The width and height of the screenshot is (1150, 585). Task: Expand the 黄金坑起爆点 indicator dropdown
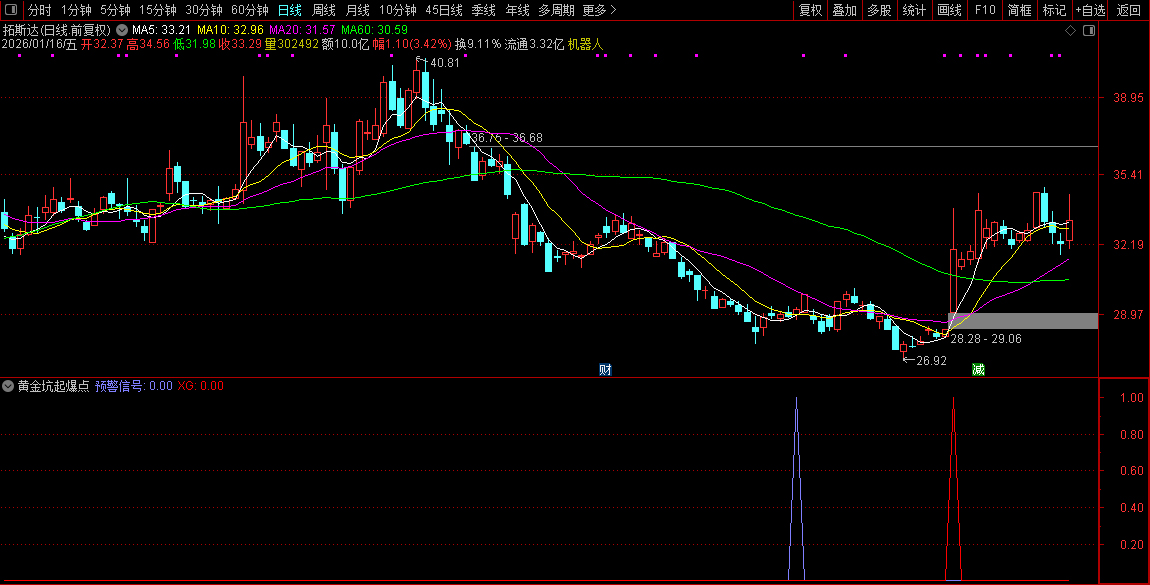click(x=9, y=386)
